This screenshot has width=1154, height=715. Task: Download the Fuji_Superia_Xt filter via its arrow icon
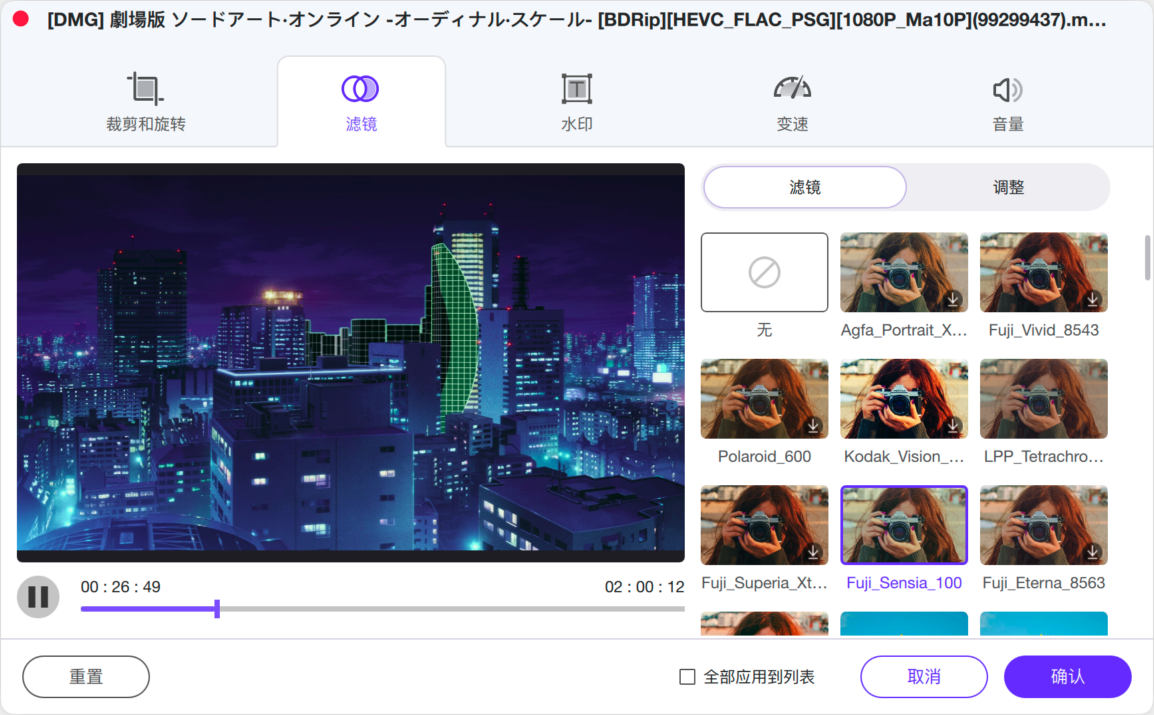813,552
